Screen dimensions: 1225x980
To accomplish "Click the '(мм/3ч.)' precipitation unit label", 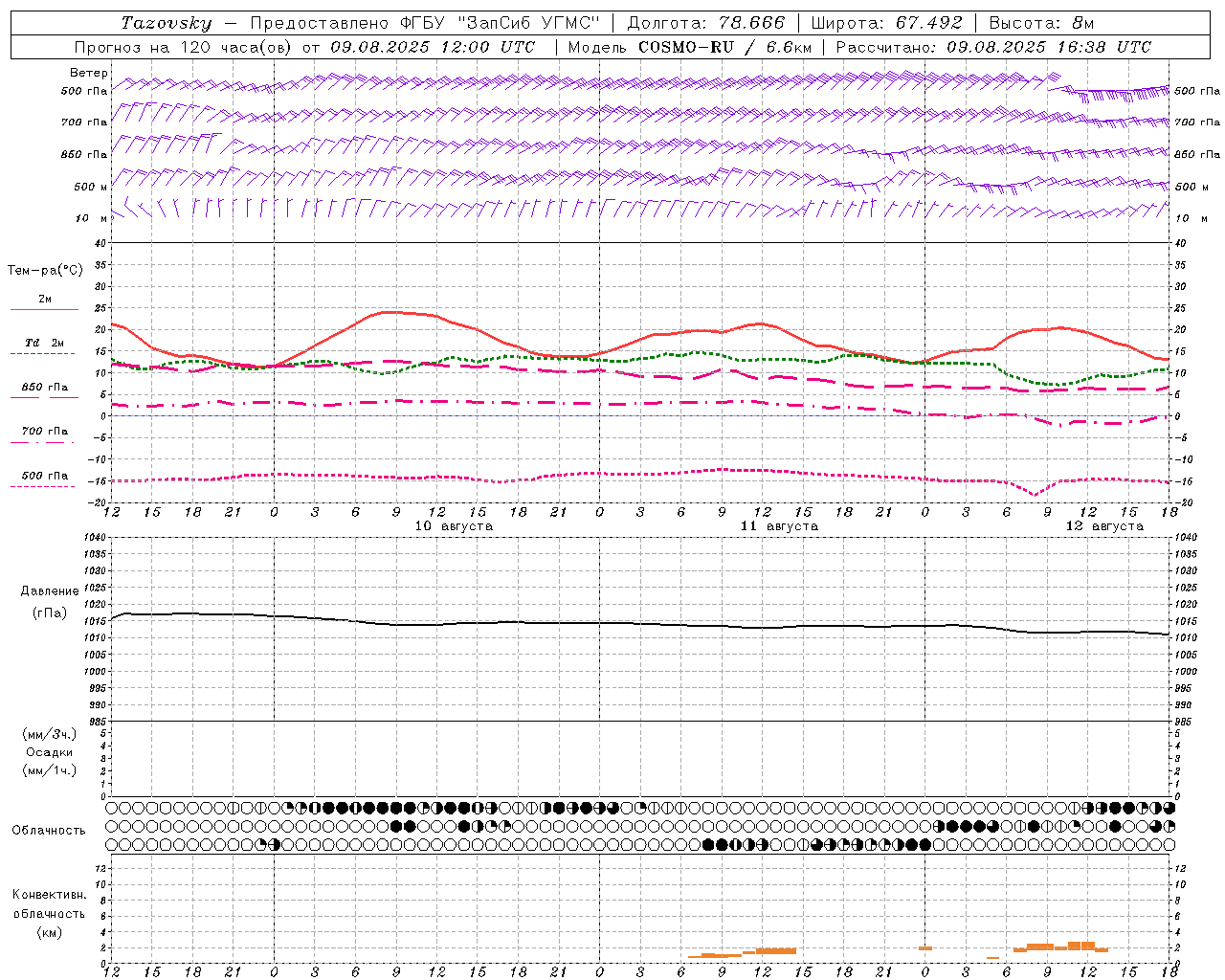I will click(50, 734).
